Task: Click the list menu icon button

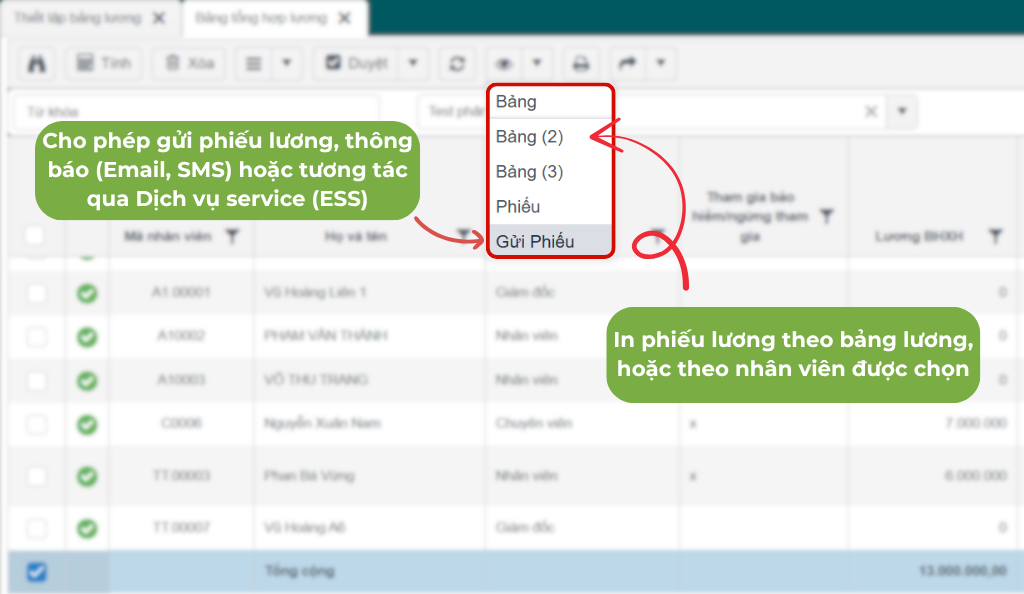Action: pyautogui.click(x=253, y=63)
